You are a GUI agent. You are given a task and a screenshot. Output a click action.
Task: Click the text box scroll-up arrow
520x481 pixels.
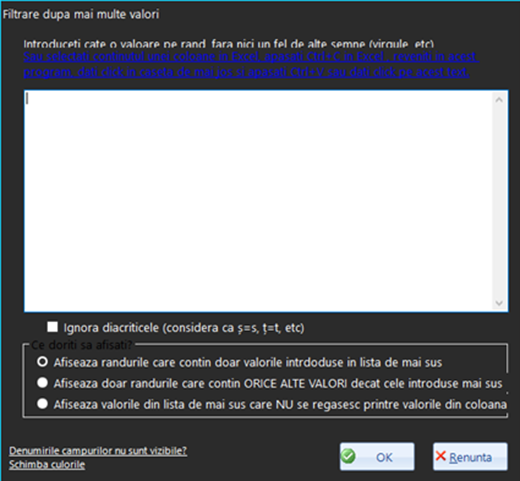point(499,100)
